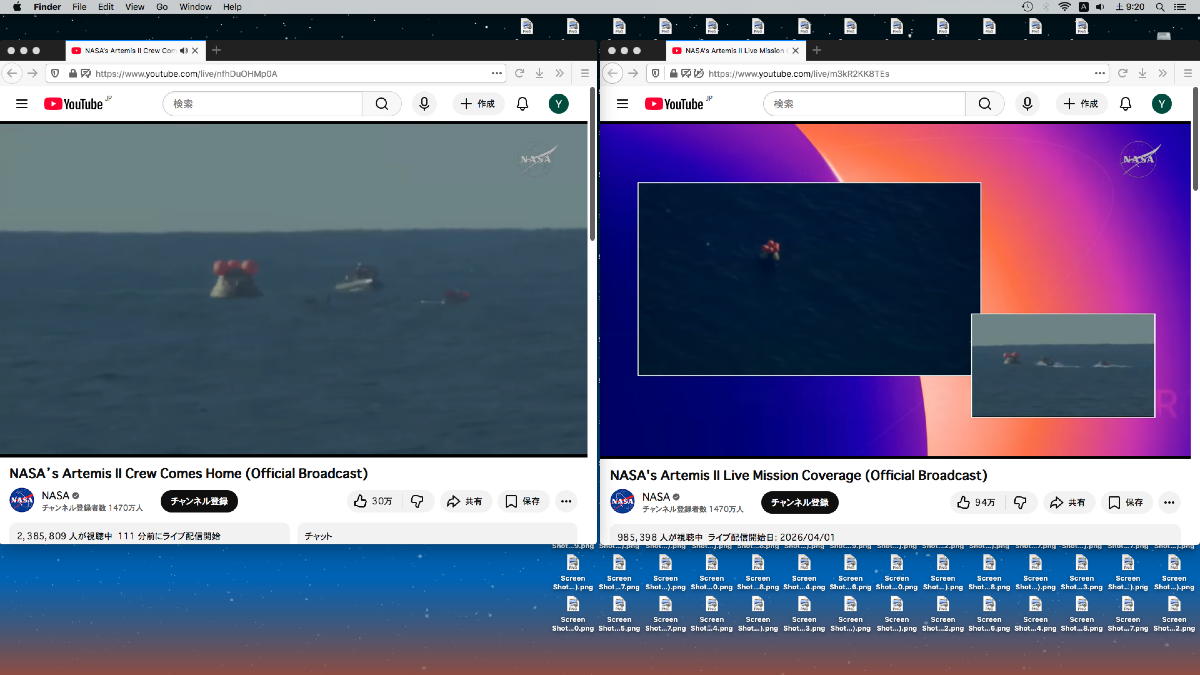
Task: Open downloads panel in right browser
Action: click(1142, 73)
